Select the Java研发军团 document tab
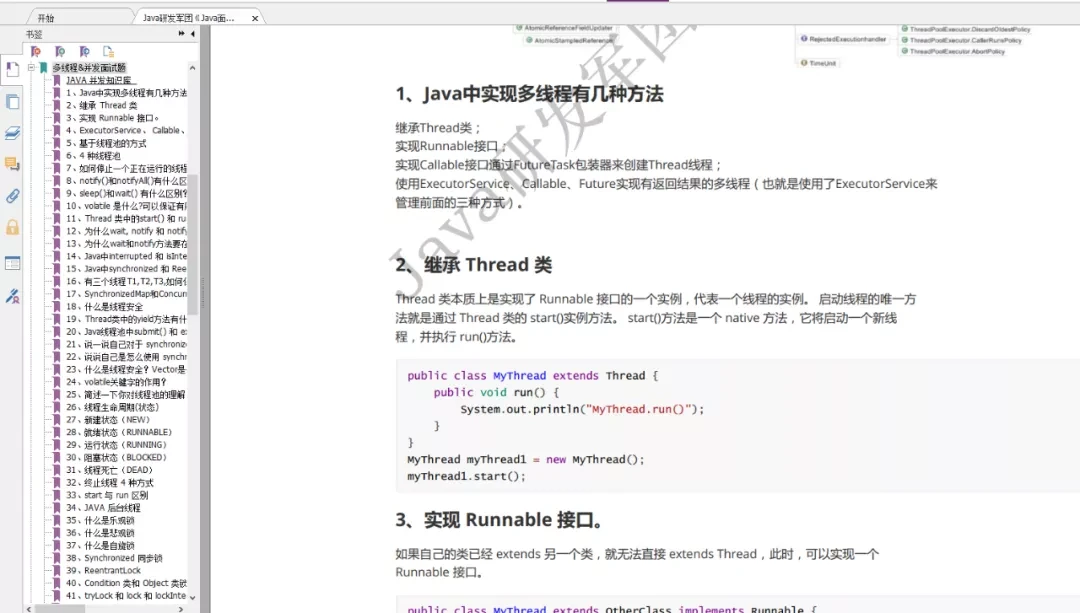The image size is (1080, 613). click(x=188, y=19)
